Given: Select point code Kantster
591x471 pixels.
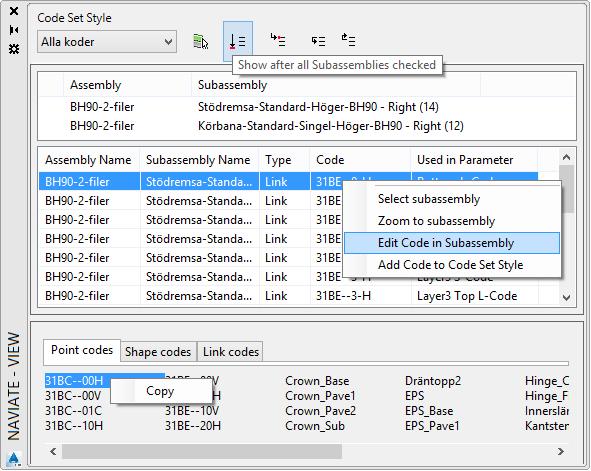Looking at the screenshot, I should point(547,426).
